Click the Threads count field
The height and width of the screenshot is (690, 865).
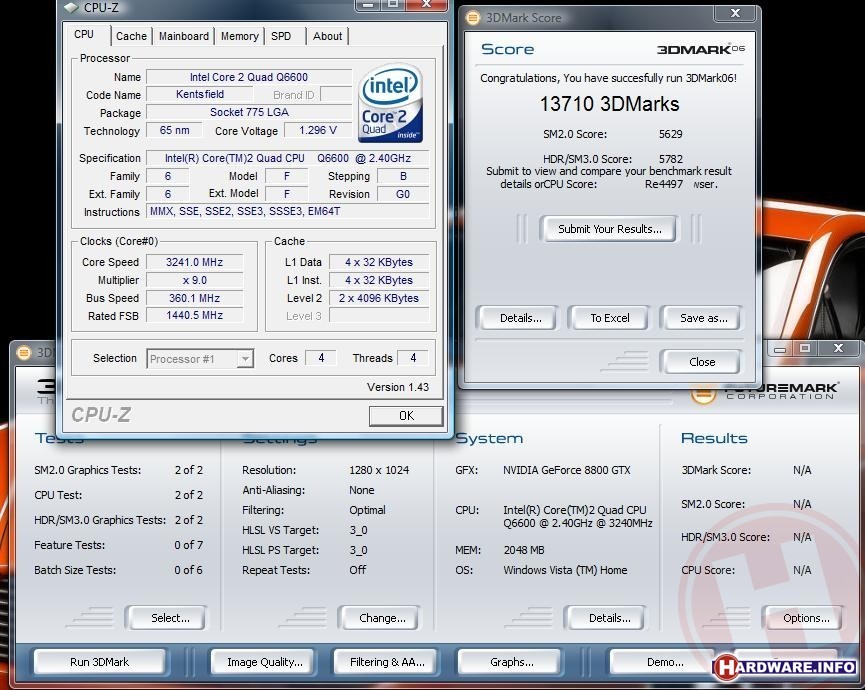[413, 358]
